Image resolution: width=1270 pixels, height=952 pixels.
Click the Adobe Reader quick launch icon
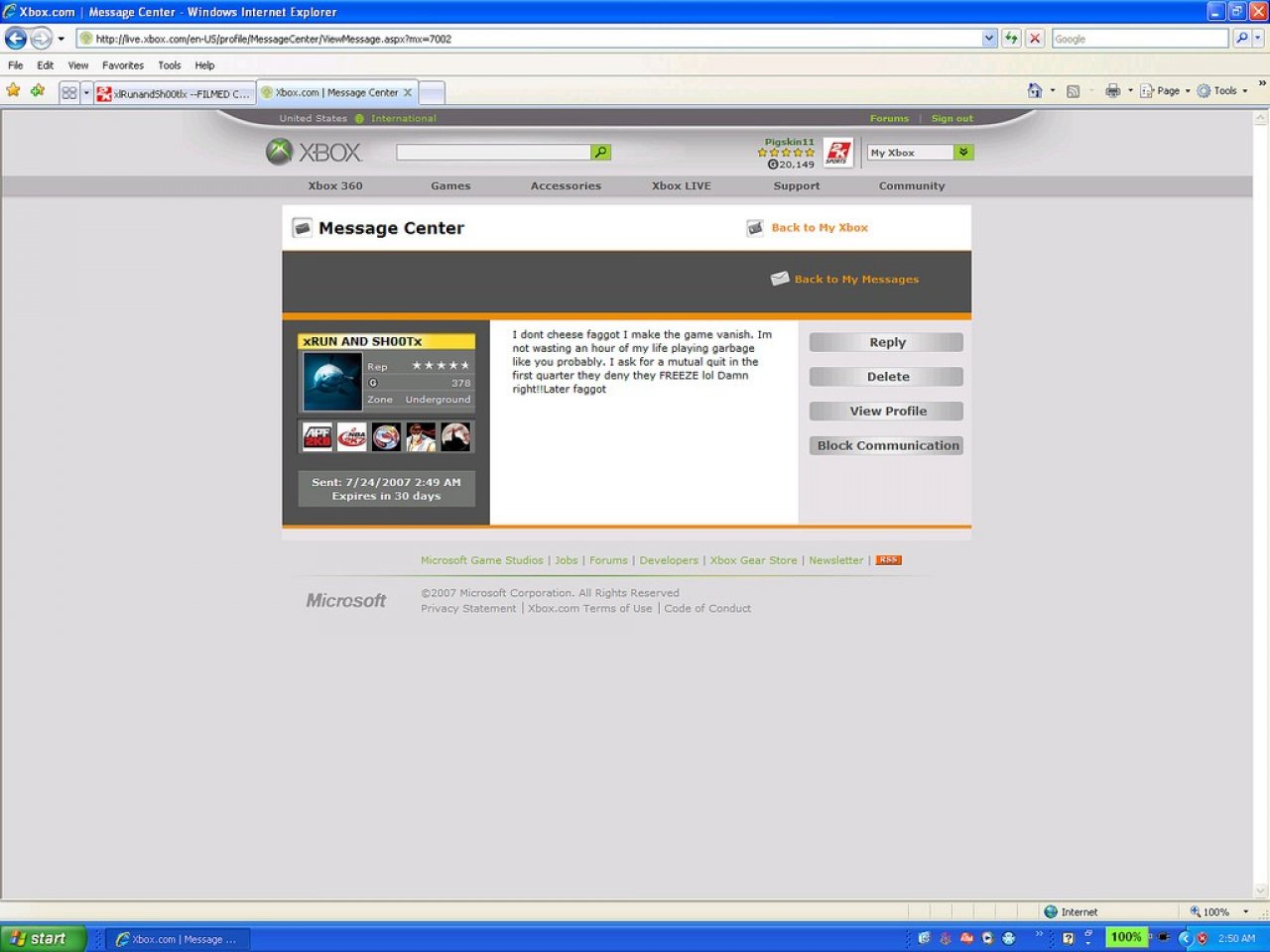point(966,938)
